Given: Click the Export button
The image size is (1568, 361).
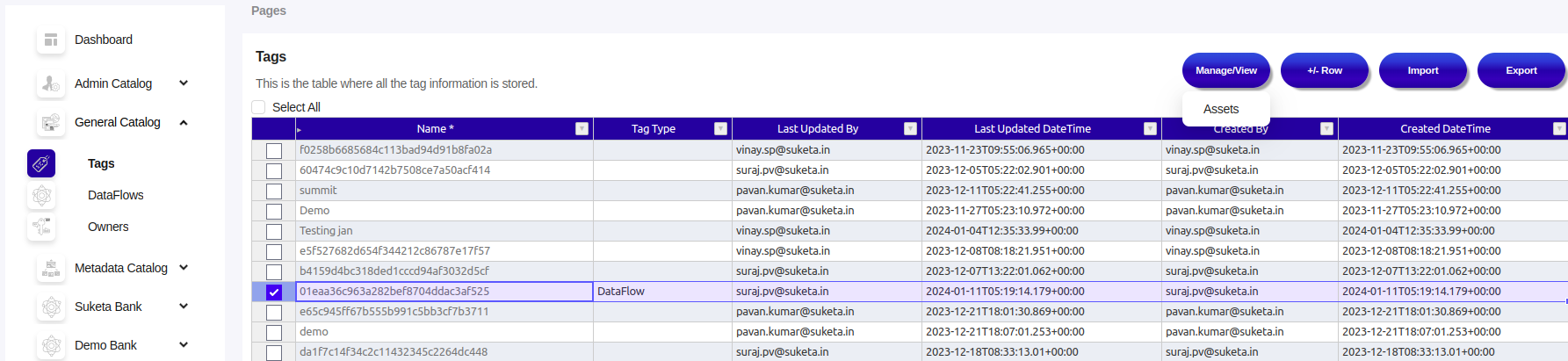Looking at the screenshot, I should click(1521, 70).
